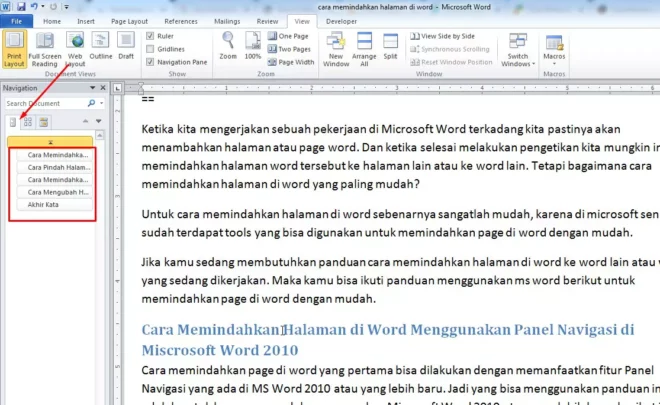The image size is (660, 405).
Task: Open Switch Windows dropdown
Action: pyautogui.click(x=518, y=49)
